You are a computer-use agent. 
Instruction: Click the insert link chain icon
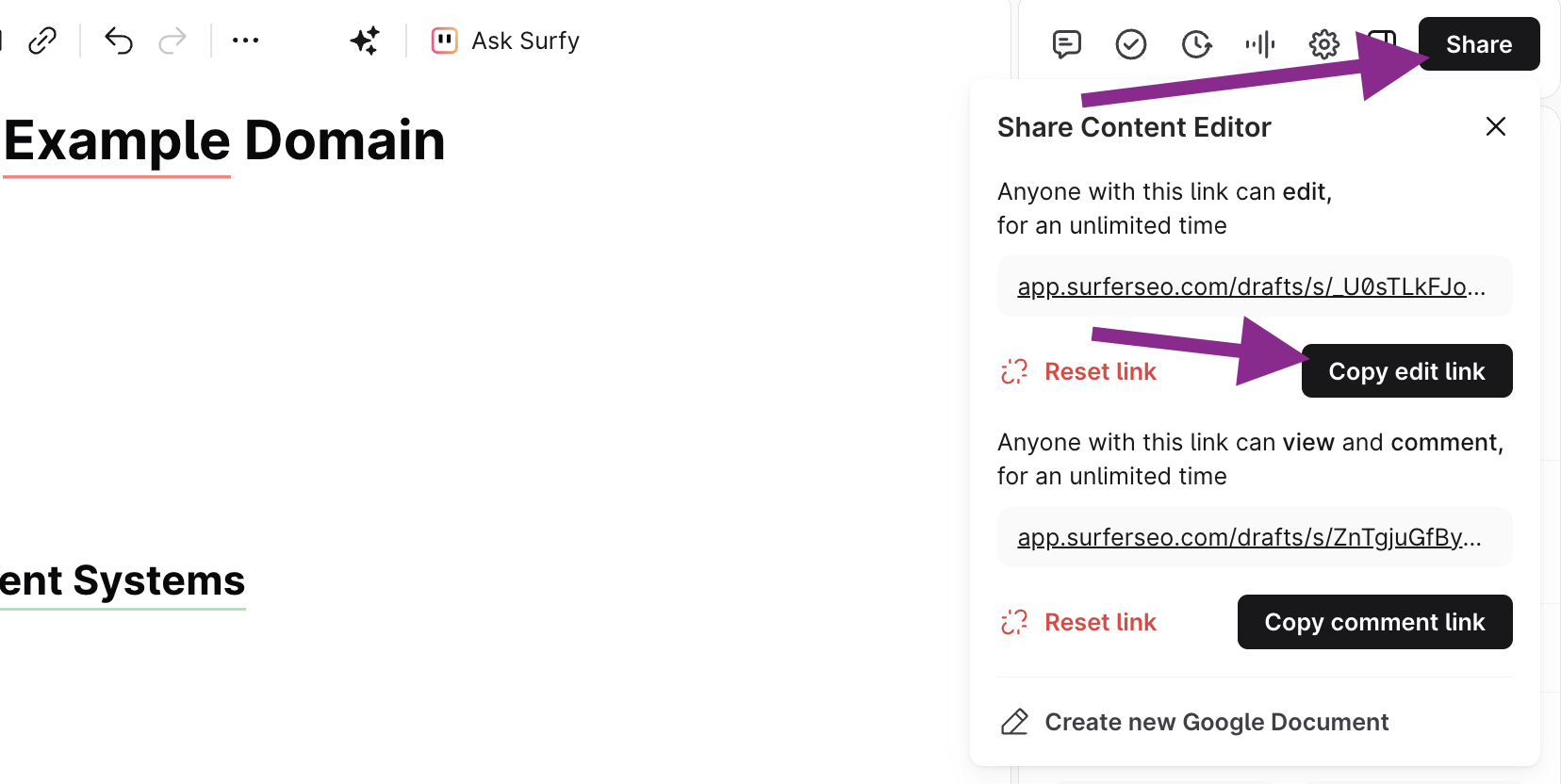pyautogui.click(x=42, y=41)
